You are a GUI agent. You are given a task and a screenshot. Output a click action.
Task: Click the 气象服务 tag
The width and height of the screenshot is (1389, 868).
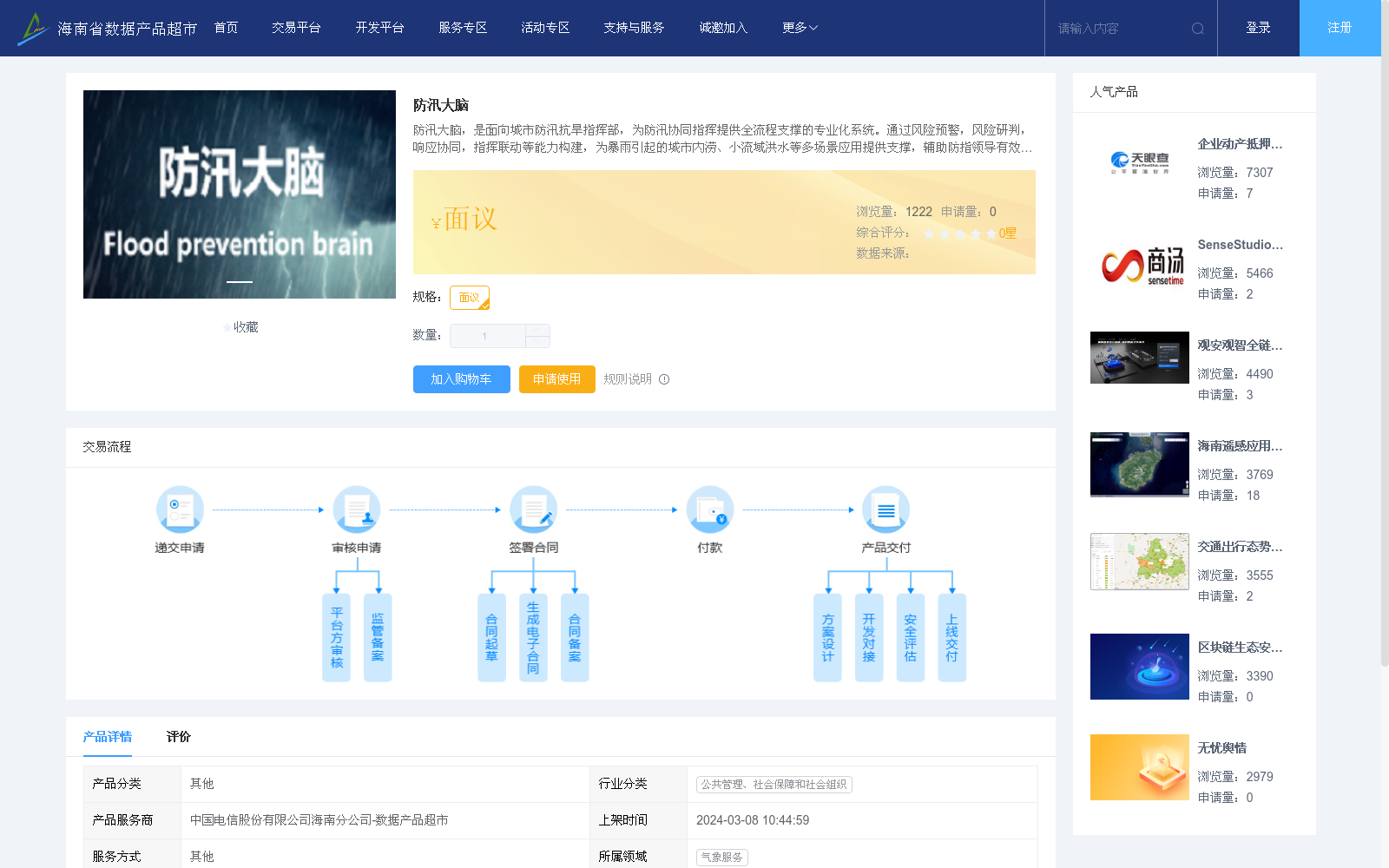(722, 858)
